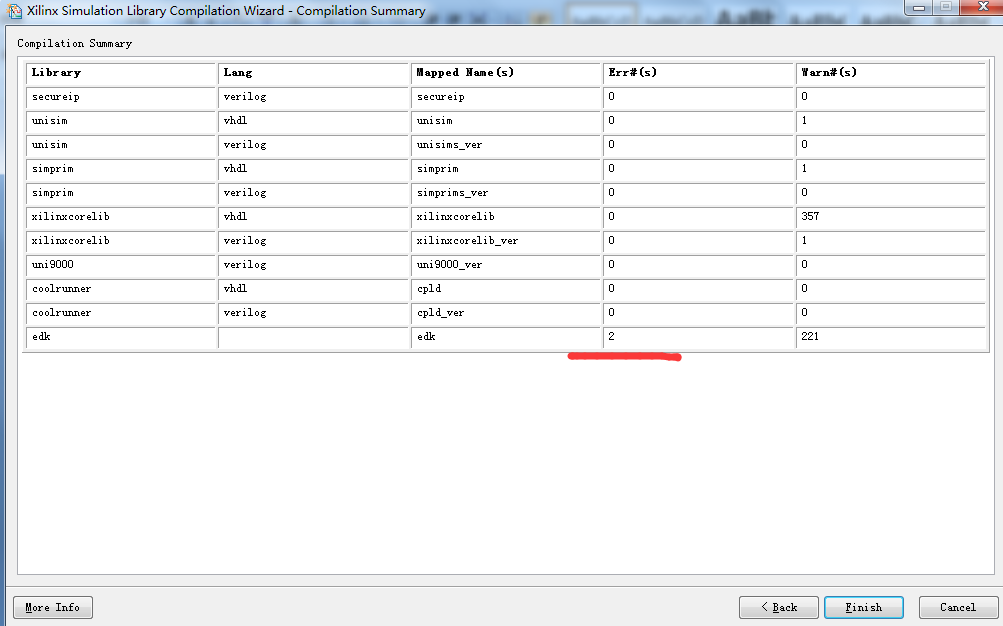Click the Xilinx wizard title bar icon

[14, 11]
